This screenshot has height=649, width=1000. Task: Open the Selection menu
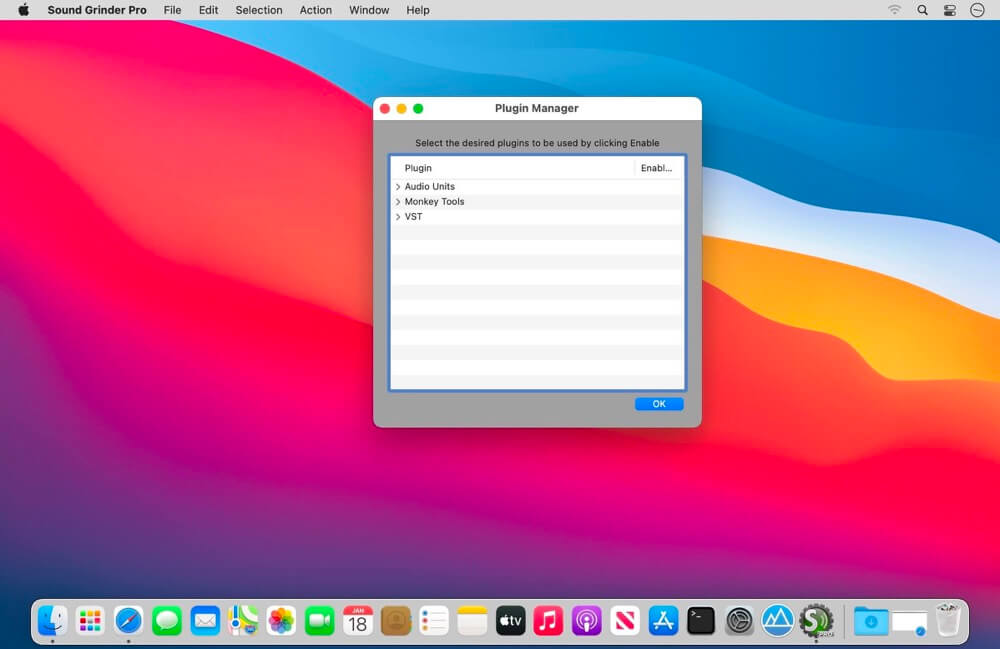point(258,10)
